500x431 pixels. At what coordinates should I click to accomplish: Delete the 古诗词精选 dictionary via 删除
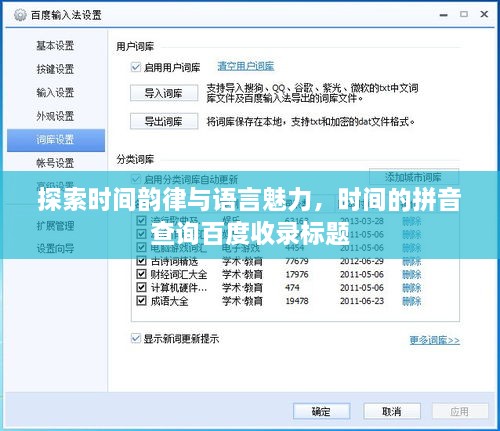pos(412,261)
